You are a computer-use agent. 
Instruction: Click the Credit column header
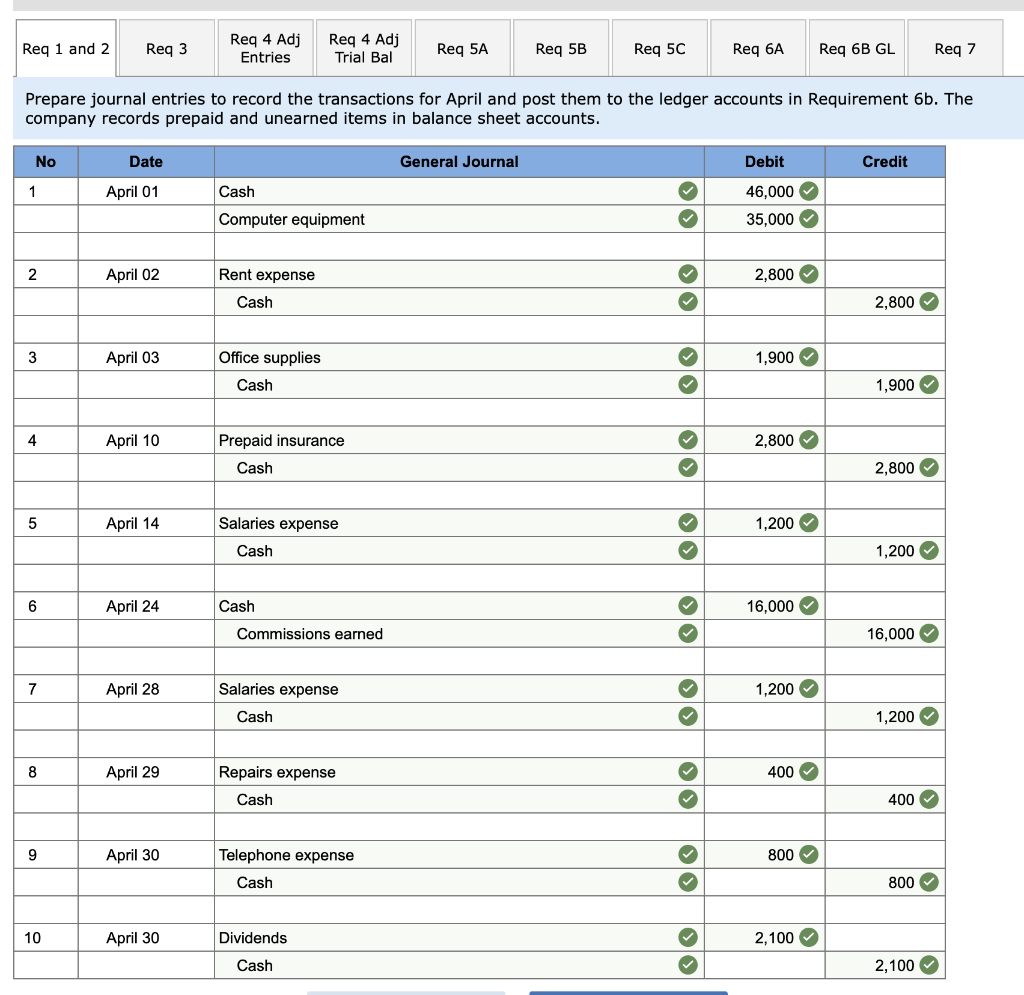pyautogui.click(x=885, y=161)
